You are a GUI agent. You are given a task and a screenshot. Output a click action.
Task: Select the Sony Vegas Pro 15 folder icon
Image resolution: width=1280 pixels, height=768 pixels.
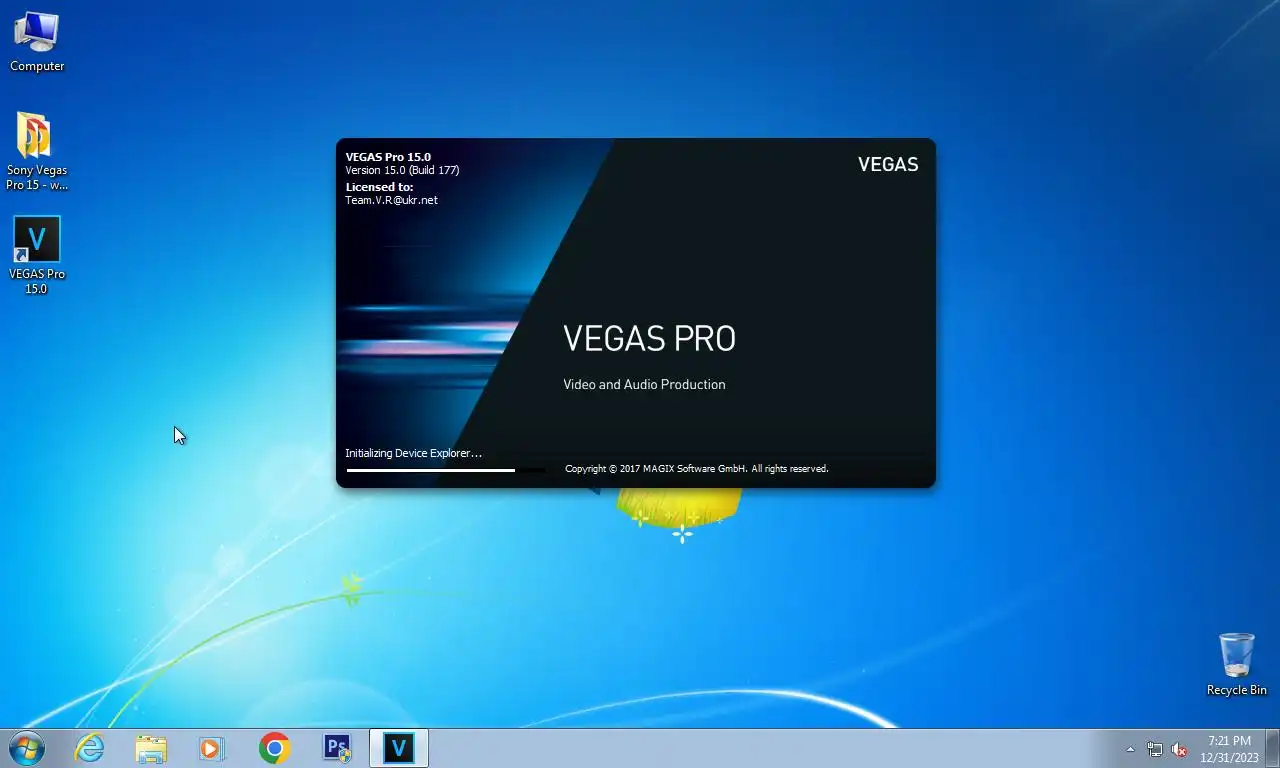coord(37,150)
